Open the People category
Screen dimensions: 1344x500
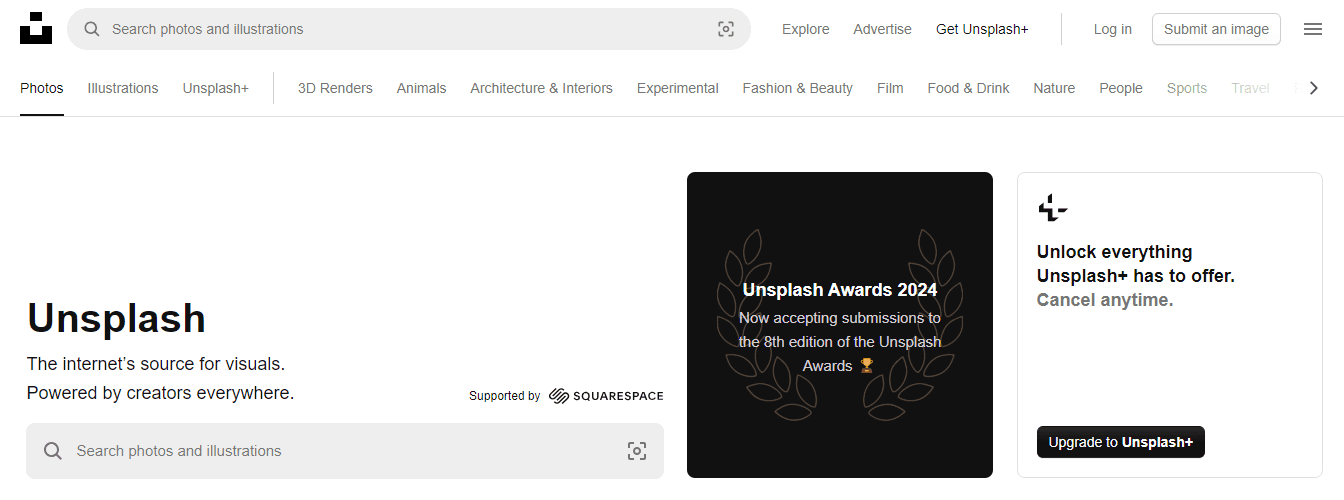[1121, 88]
